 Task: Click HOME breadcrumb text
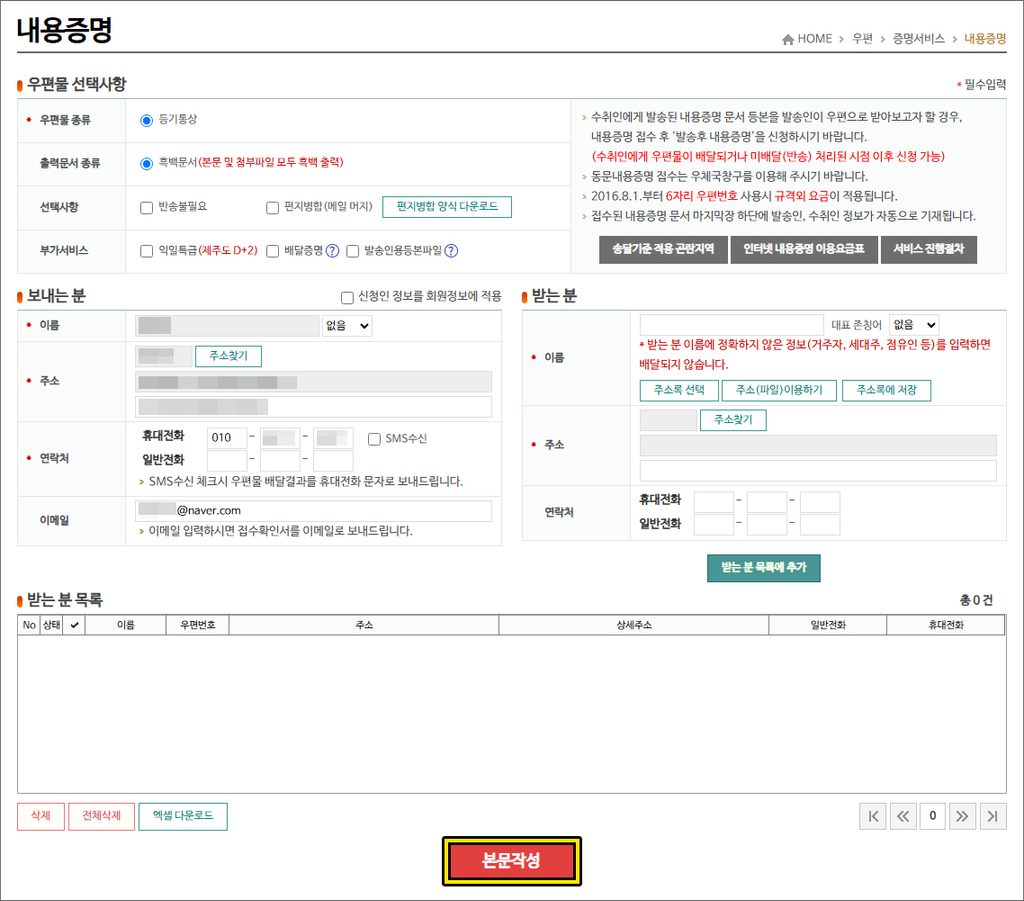click(x=814, y=39)
